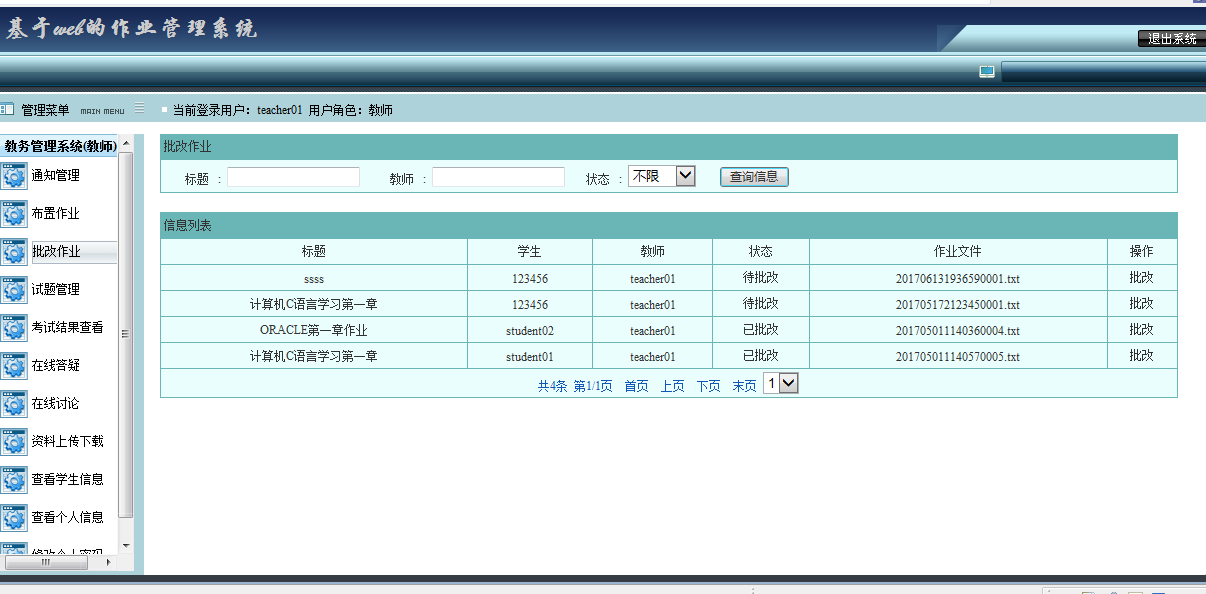The height and width of the screenshot is (594, 1206).
Task: Click the gear icon beside 资料上传下载
Action: pyautogui.click(x=14, y=442)
